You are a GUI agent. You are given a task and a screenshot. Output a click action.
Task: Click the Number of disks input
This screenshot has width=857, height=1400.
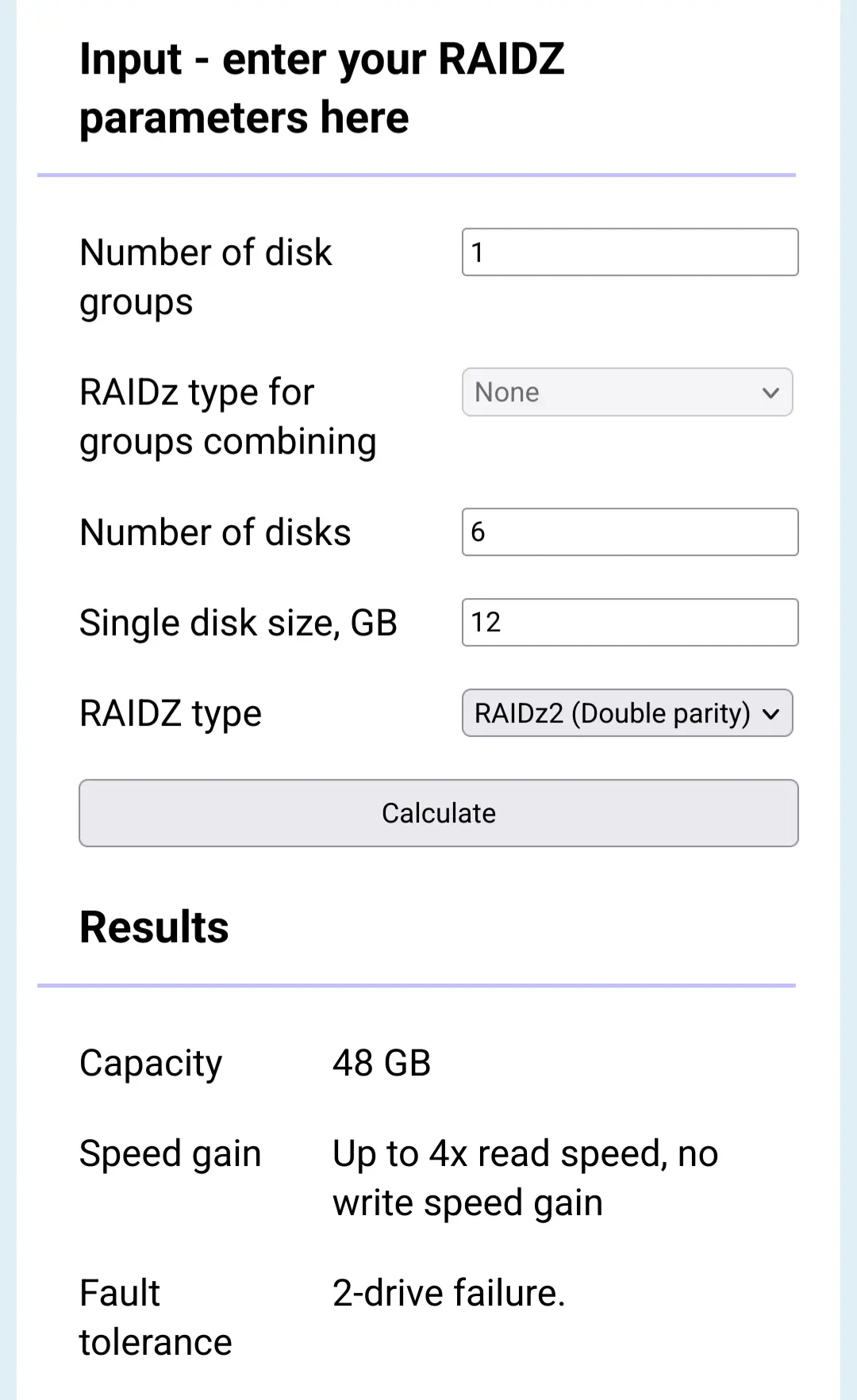[629, 532]
